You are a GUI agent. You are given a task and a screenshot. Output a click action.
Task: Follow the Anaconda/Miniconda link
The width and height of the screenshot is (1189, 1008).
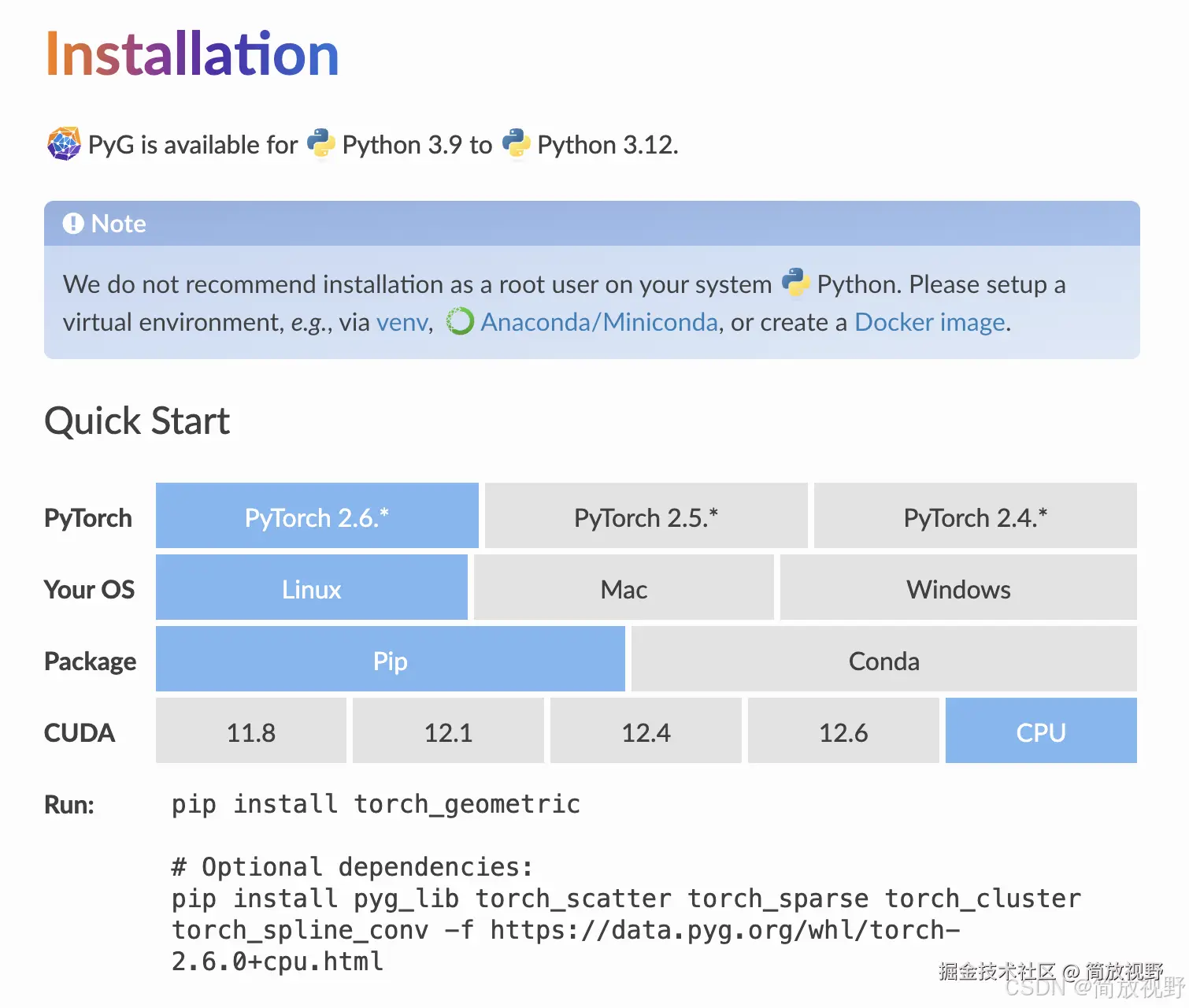pyautogui.click(x=599, y=322)
